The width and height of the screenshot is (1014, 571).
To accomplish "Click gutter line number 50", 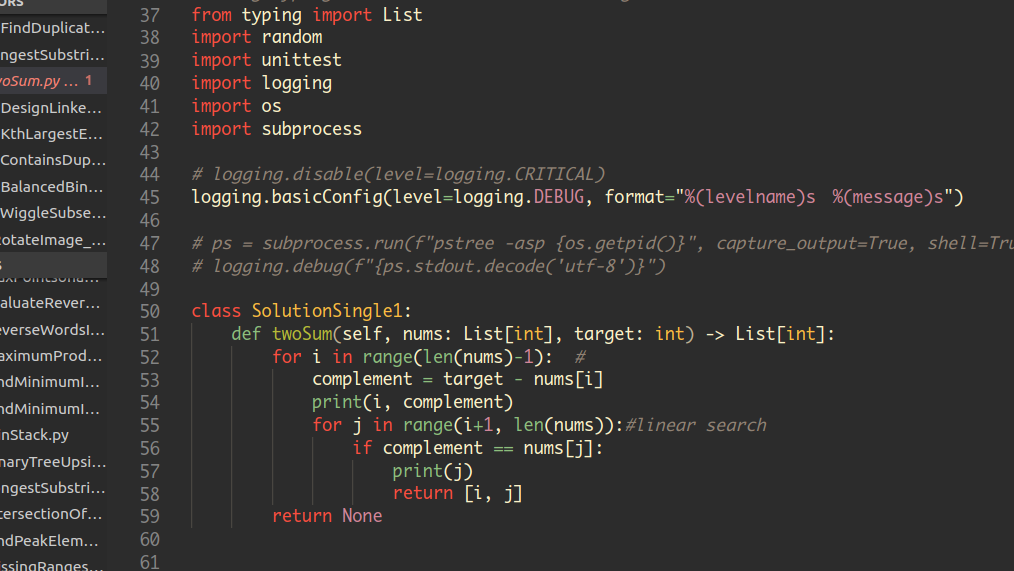I will click(150, 312).
